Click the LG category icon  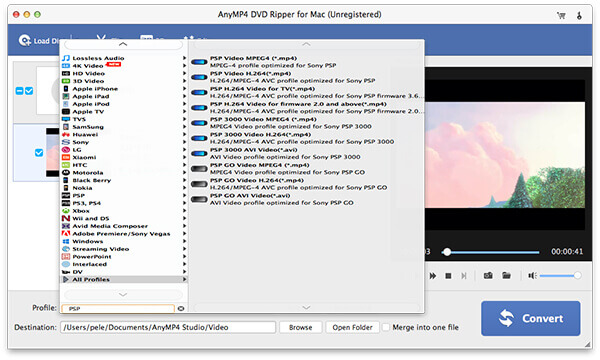pyautogui.click(x=66, y=150)
